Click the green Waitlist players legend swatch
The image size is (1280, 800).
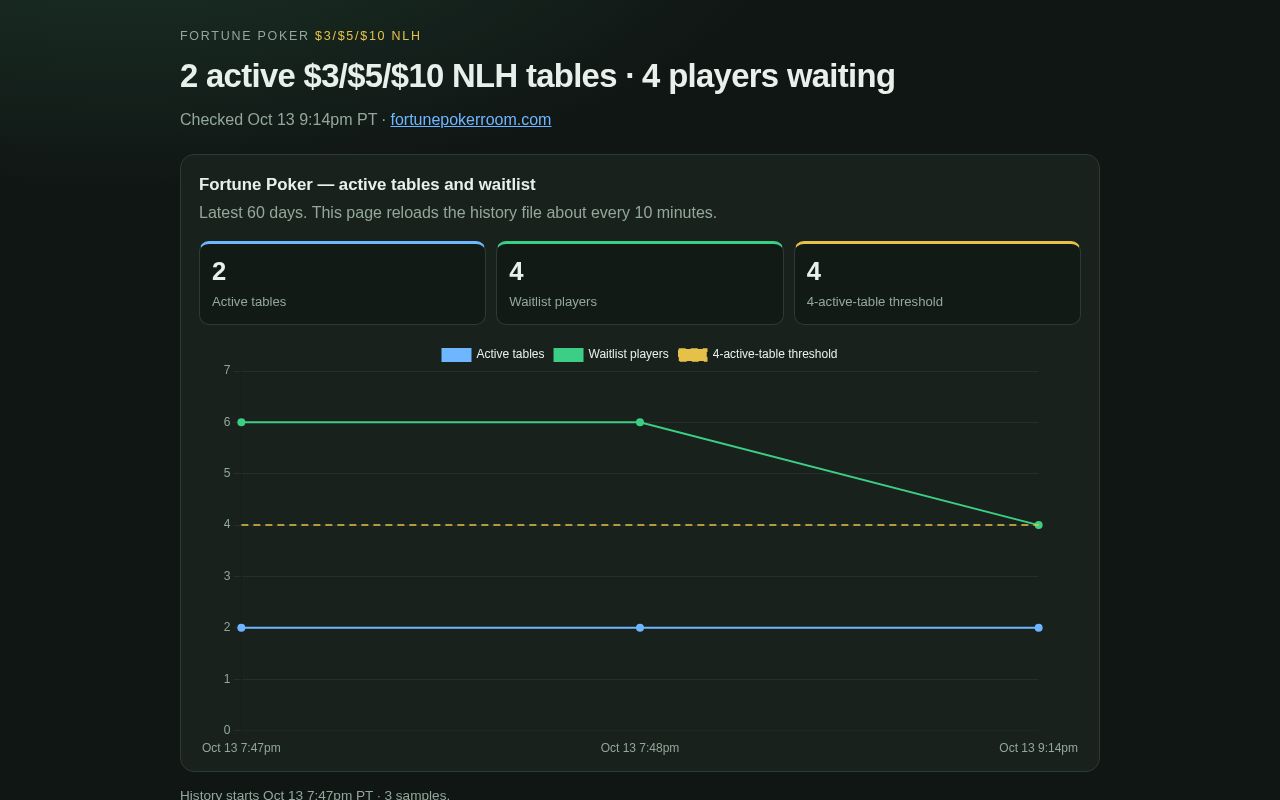568,355
